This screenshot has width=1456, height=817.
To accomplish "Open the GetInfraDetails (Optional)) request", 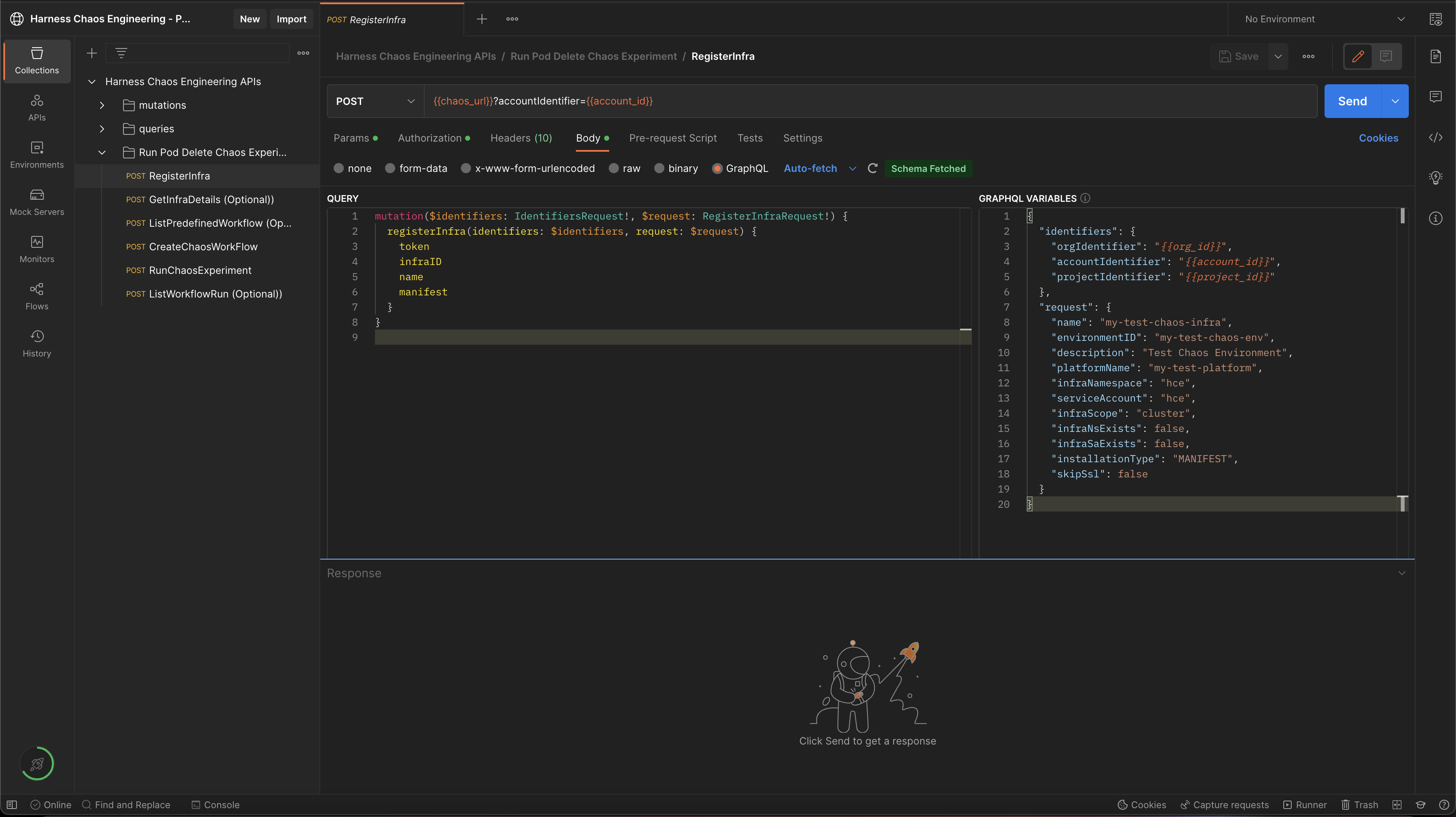I will click(x=211, y=200).
